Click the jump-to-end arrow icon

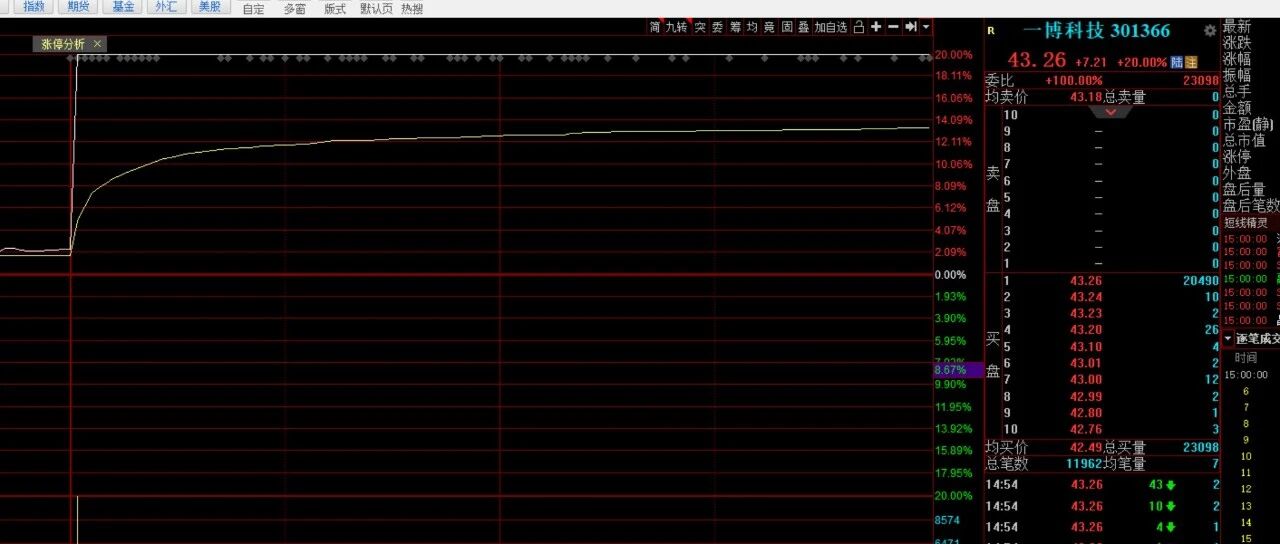pos(911,27)
